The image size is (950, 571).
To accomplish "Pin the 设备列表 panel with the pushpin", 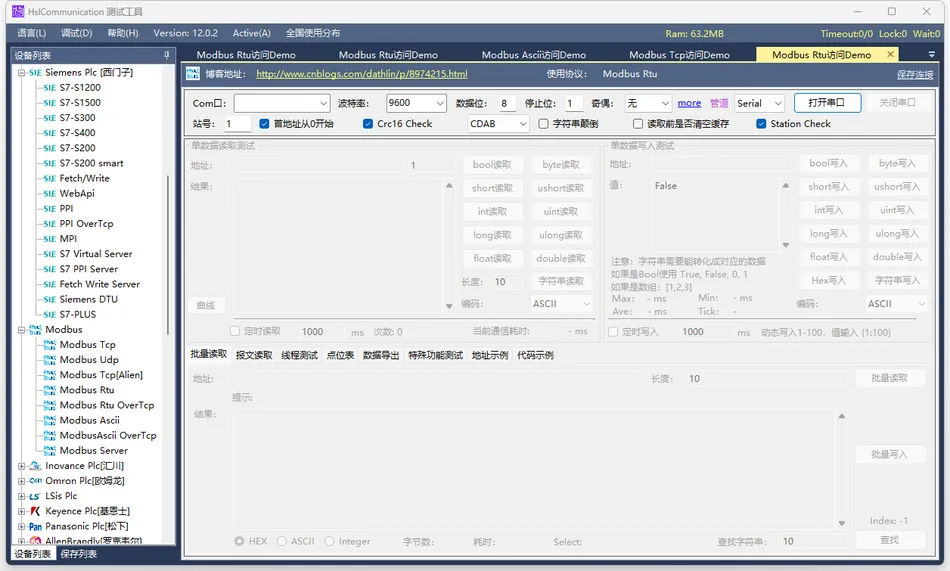I will [167, 55].
